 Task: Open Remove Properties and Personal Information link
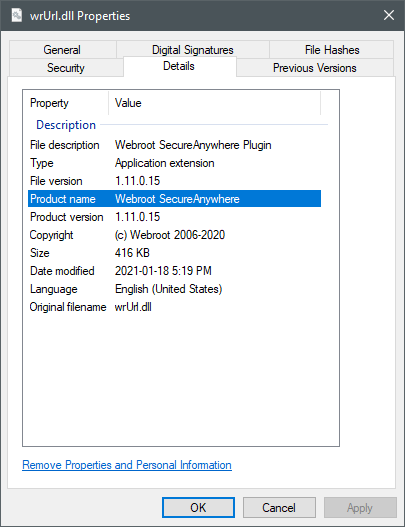pyautogui.click(x=127, y=465)
